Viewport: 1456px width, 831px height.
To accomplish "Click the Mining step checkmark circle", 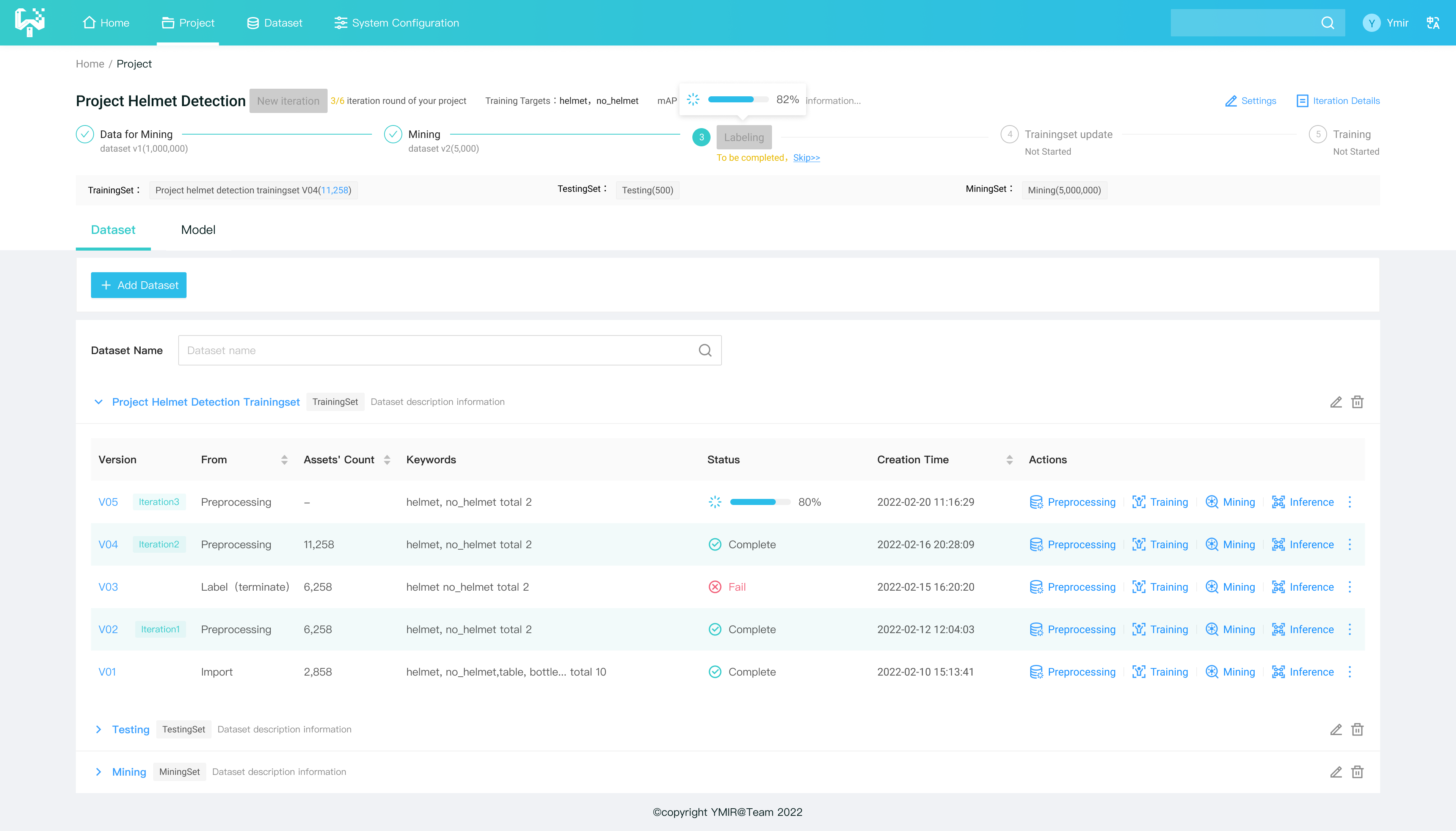I will pos(393,134).
